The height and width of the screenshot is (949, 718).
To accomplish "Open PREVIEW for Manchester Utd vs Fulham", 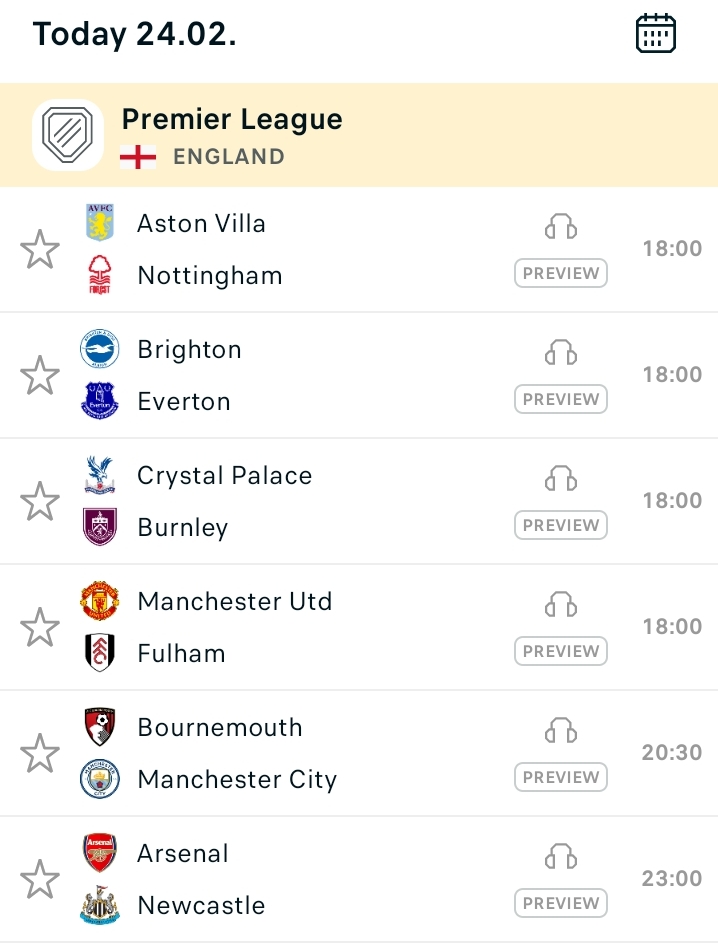I will 561,651.
